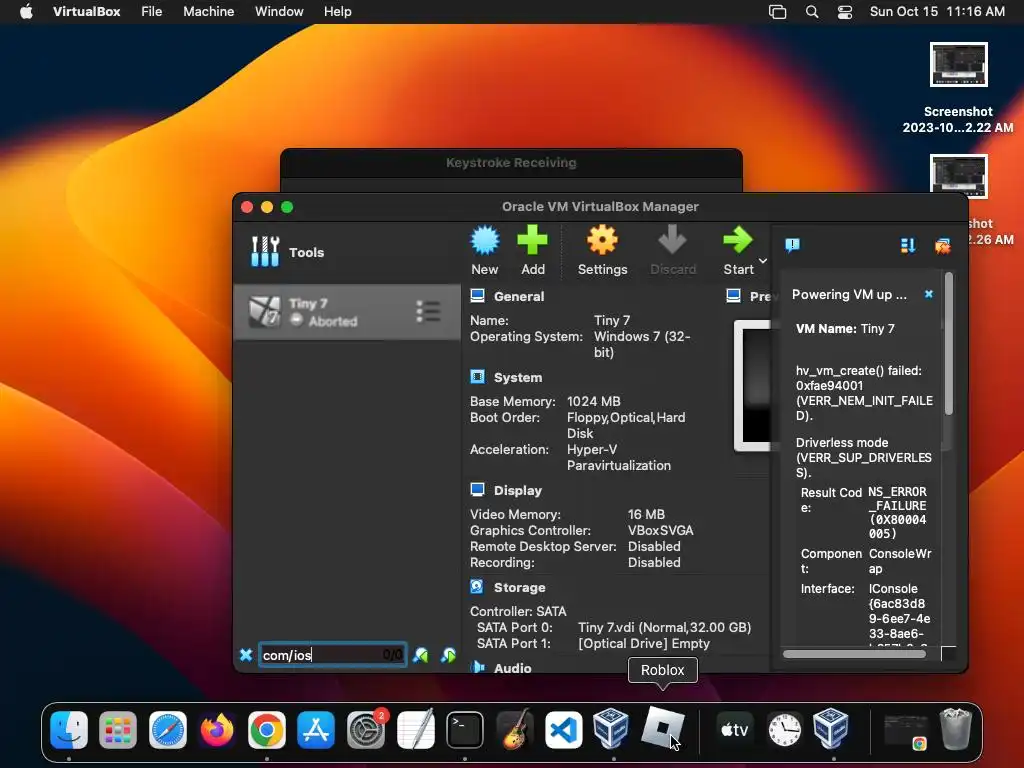Dismiss the Powering VM up notification
1024x768 pixels.
pos(929,295)
